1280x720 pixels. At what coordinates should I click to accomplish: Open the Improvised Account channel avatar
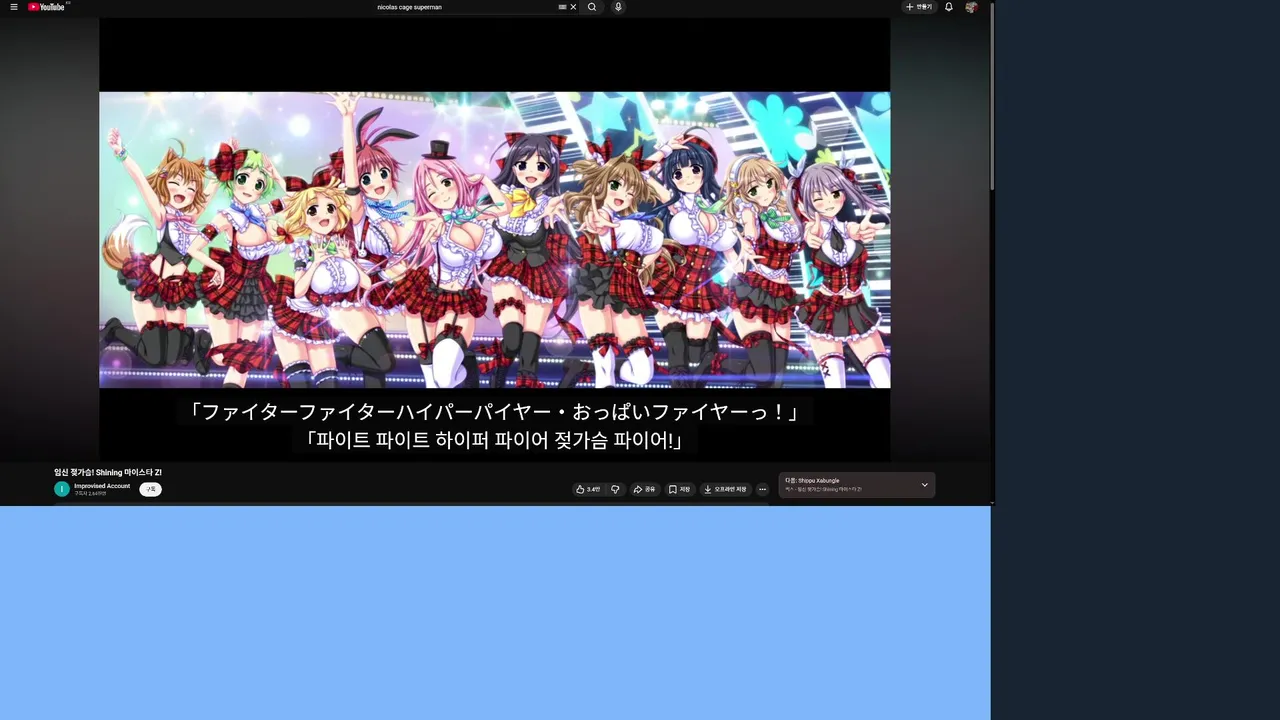click(61, 489)
